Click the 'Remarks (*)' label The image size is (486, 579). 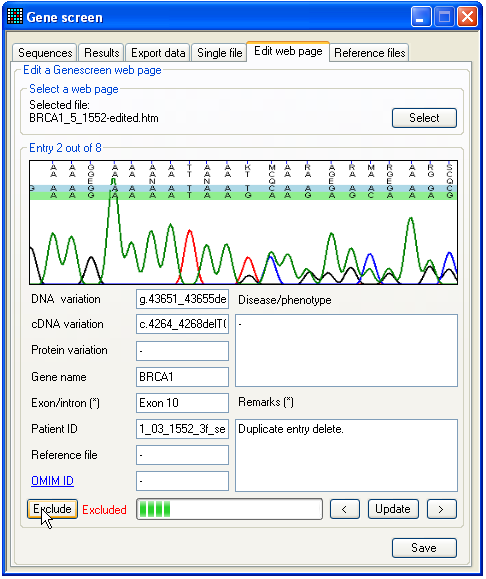[x=266, y=402]
